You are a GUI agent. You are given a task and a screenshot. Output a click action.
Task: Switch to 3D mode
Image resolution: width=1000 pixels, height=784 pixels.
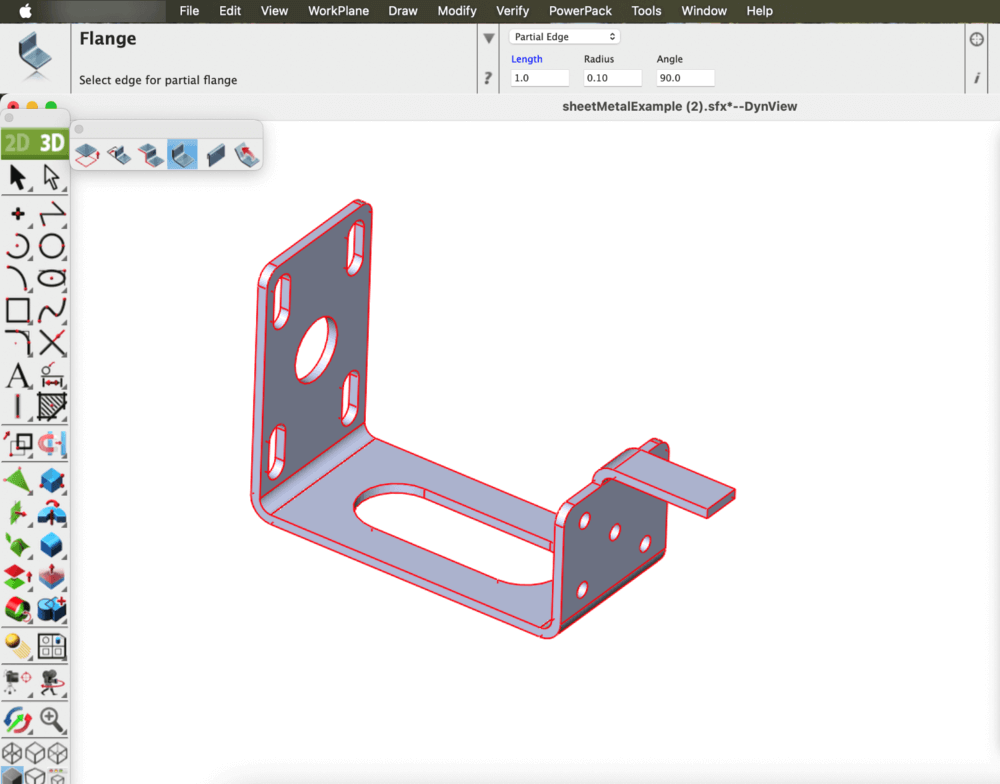tap(52, 143)
